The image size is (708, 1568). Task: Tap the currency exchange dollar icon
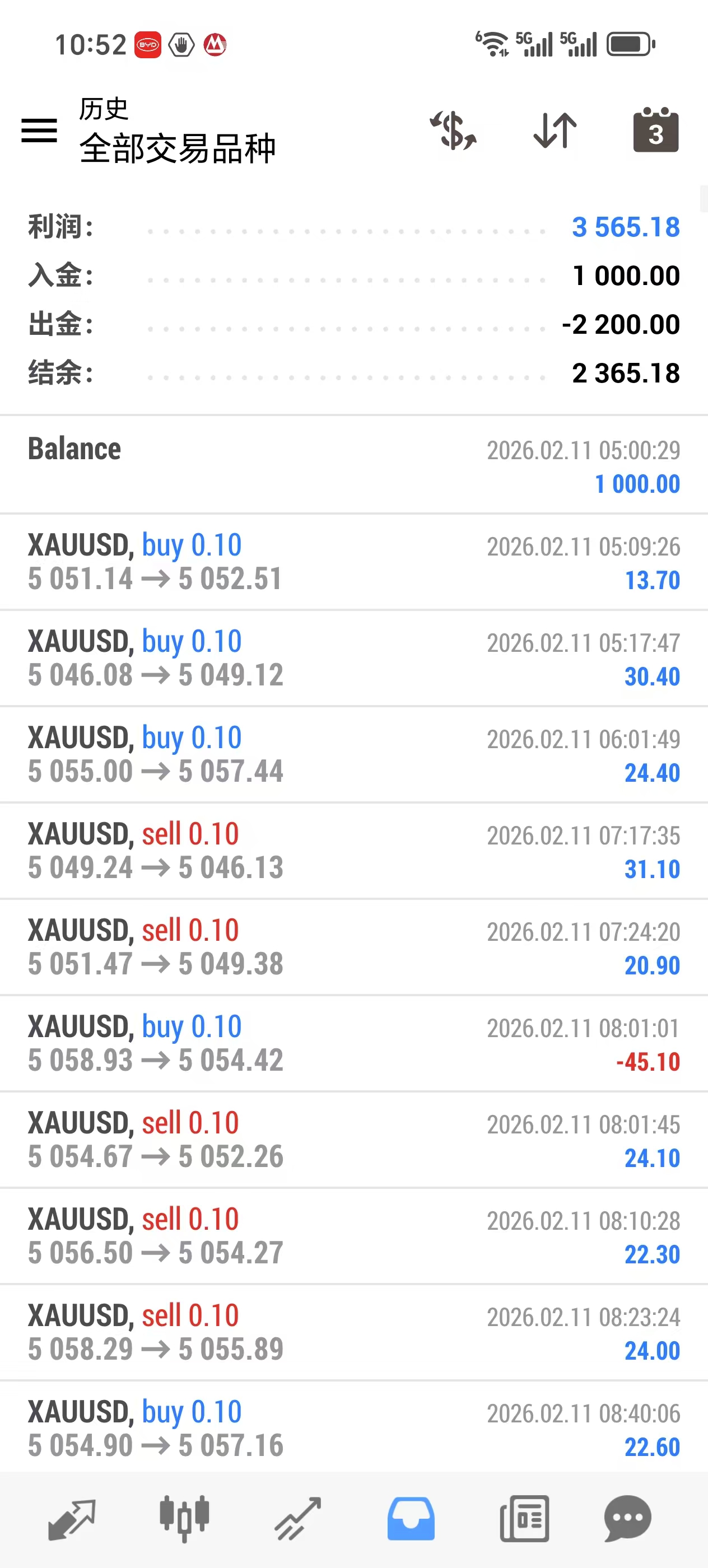454,130
